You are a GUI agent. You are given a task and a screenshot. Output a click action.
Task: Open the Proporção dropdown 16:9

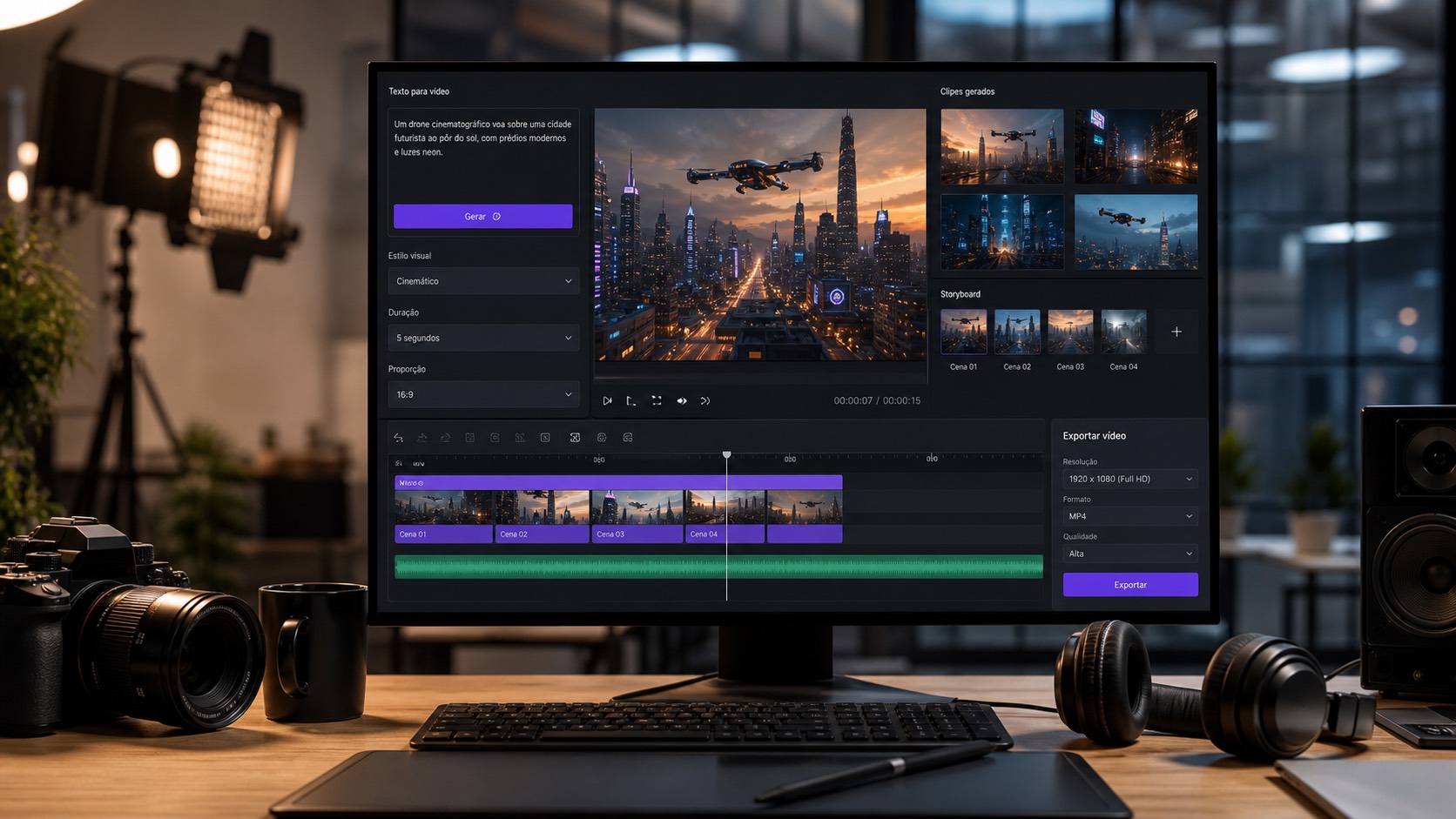[483, 394]
